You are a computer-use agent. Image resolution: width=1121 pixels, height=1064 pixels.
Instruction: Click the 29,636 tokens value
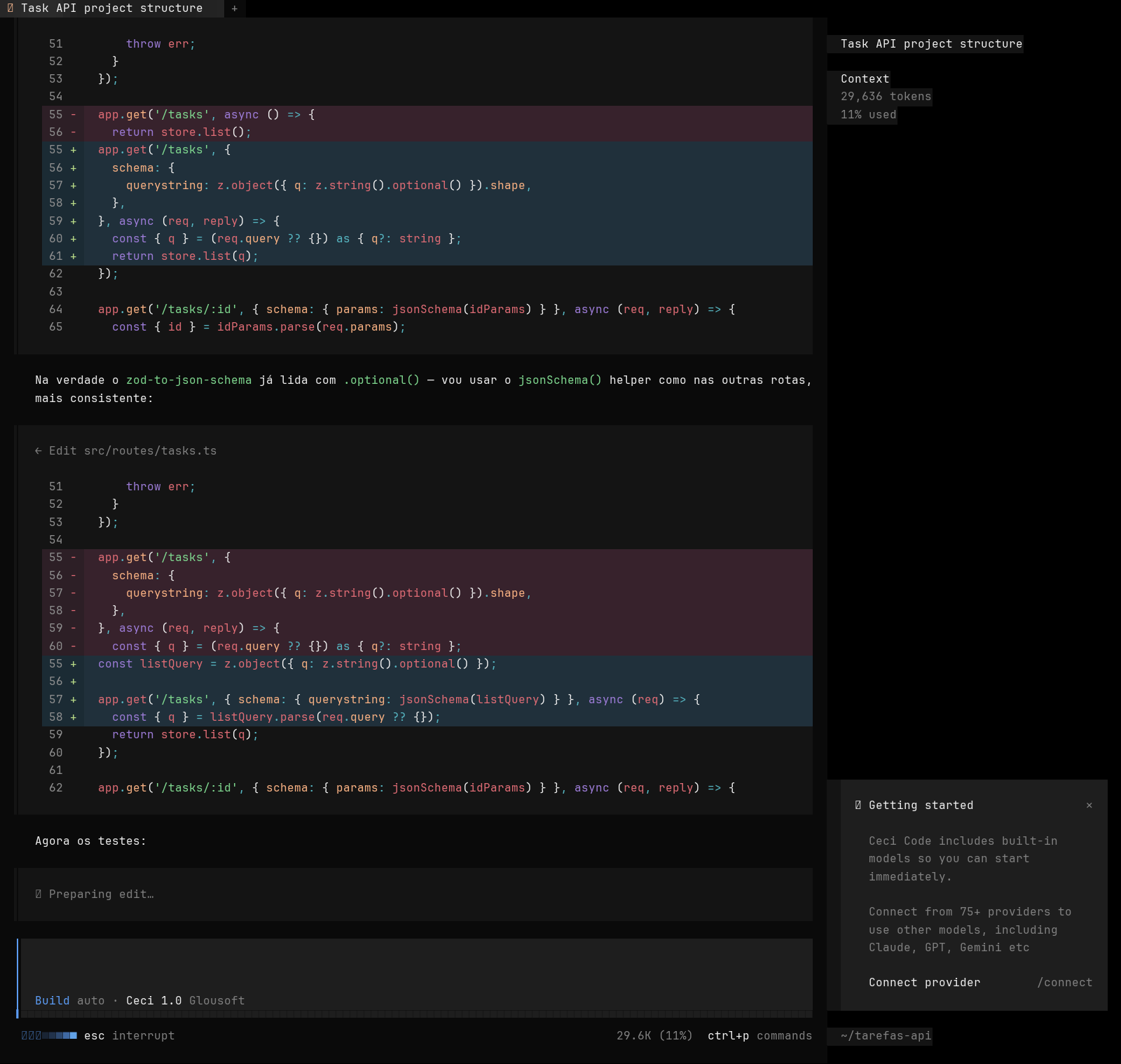pyautogui.click(x=886, y=97)
